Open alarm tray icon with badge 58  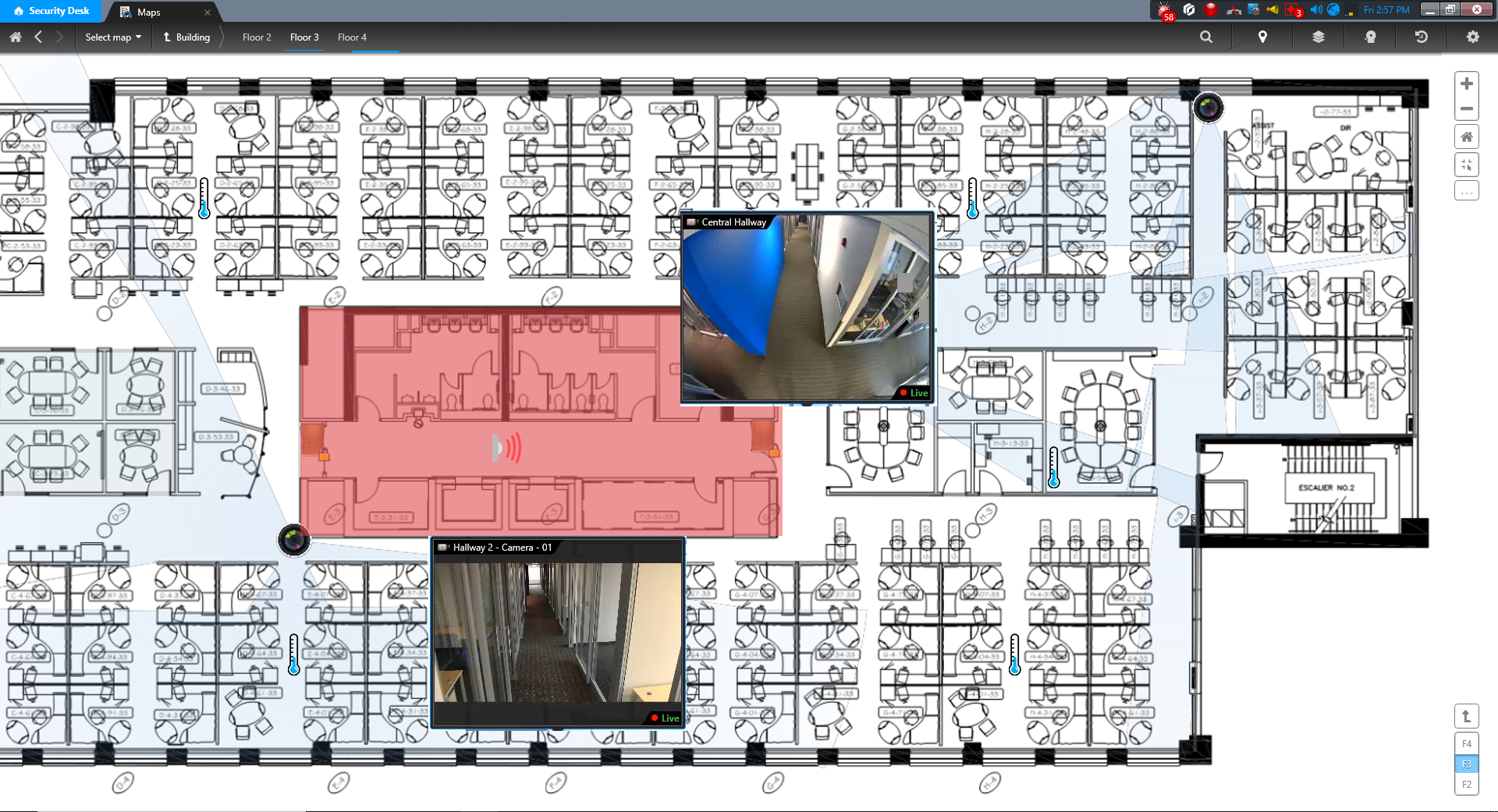pyautogui.click(x=1166, y=11)
